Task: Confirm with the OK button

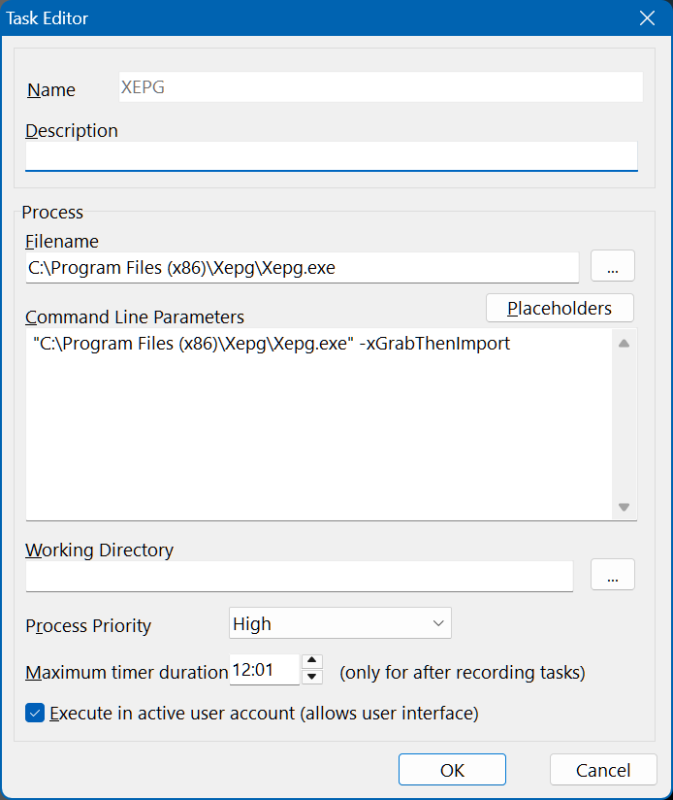Action: point(452,769)
